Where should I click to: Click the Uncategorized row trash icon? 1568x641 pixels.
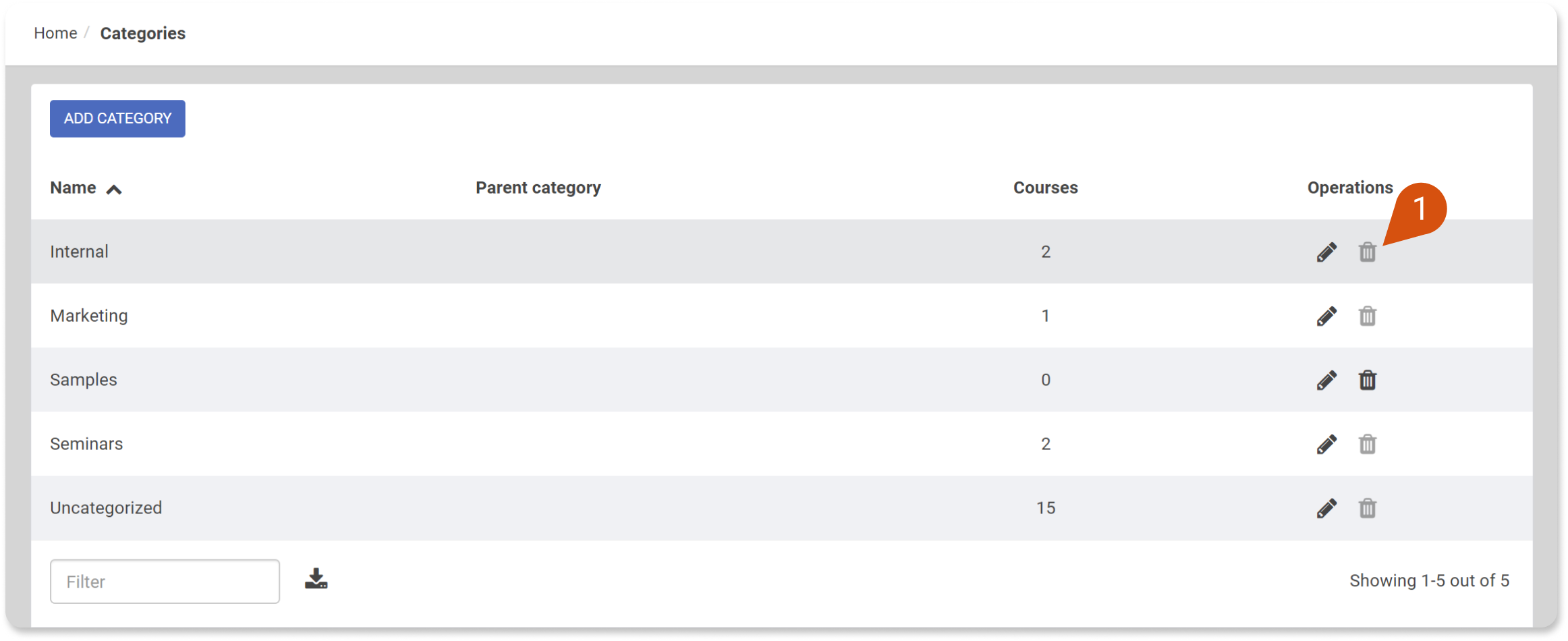(x=1367, y=508)
